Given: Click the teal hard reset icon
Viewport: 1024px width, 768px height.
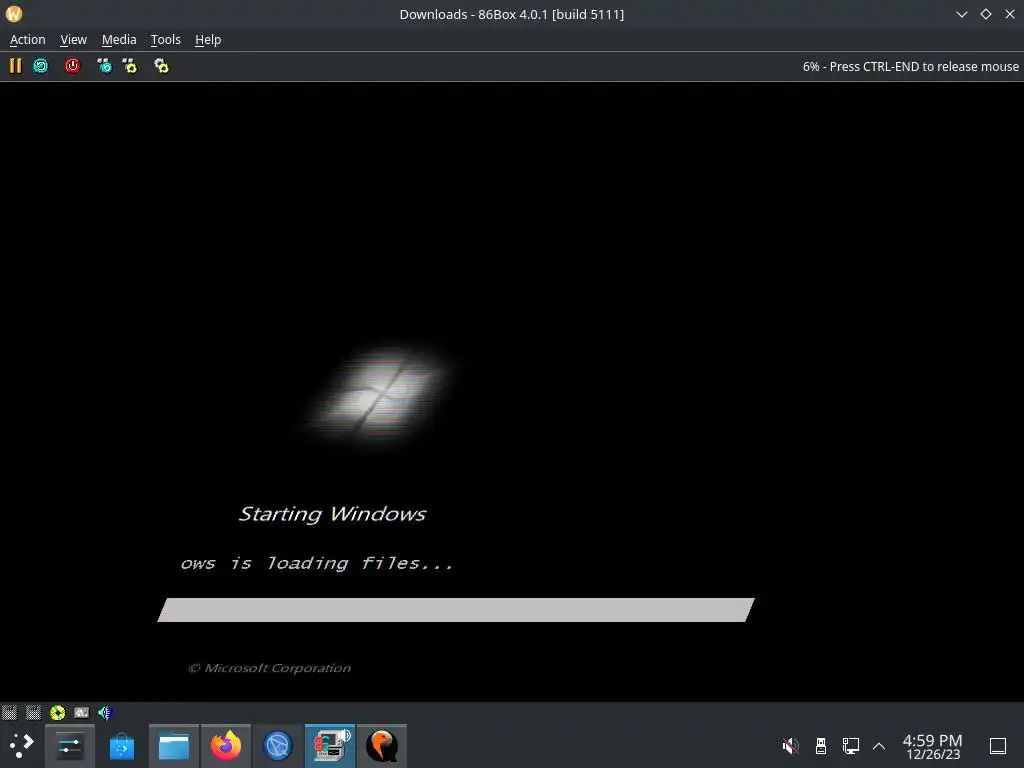Looking at the screenshot, I should coord(40,66).
